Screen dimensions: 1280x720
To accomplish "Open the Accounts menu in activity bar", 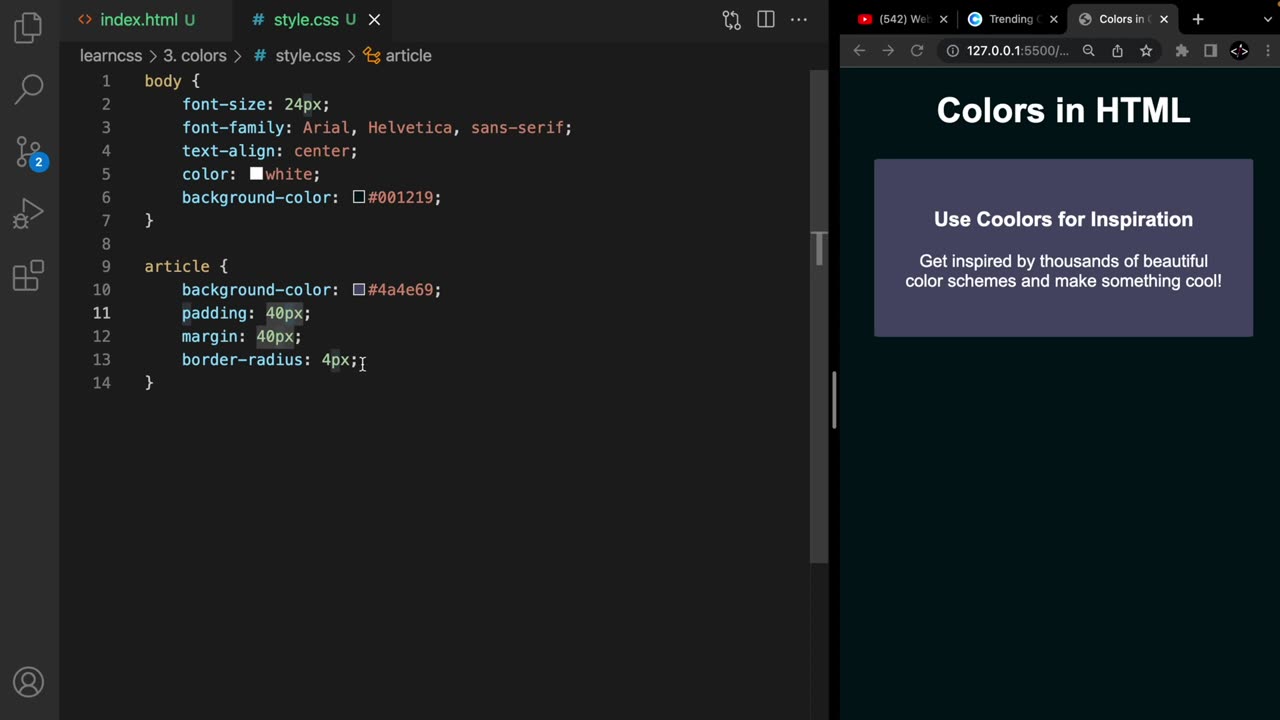I will click(x=29, y=683).
